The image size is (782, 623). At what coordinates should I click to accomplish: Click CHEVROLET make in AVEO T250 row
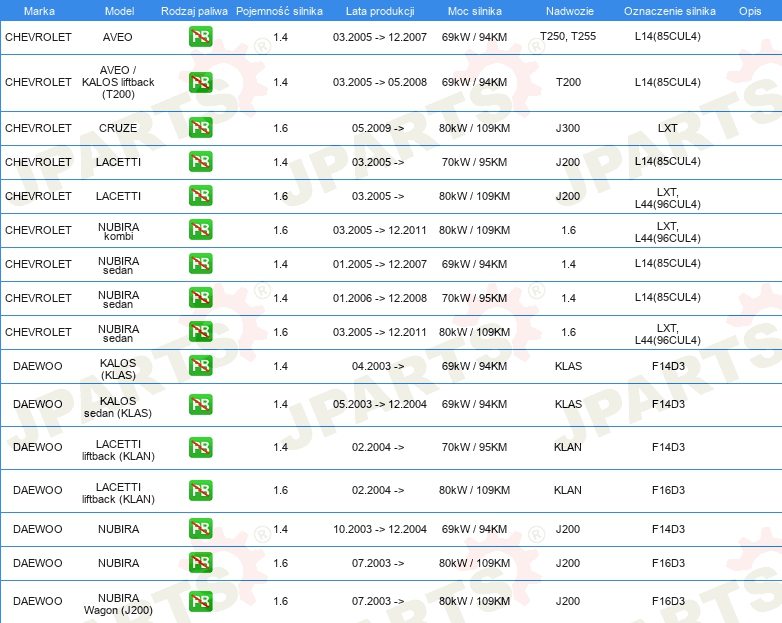(38, 37)
